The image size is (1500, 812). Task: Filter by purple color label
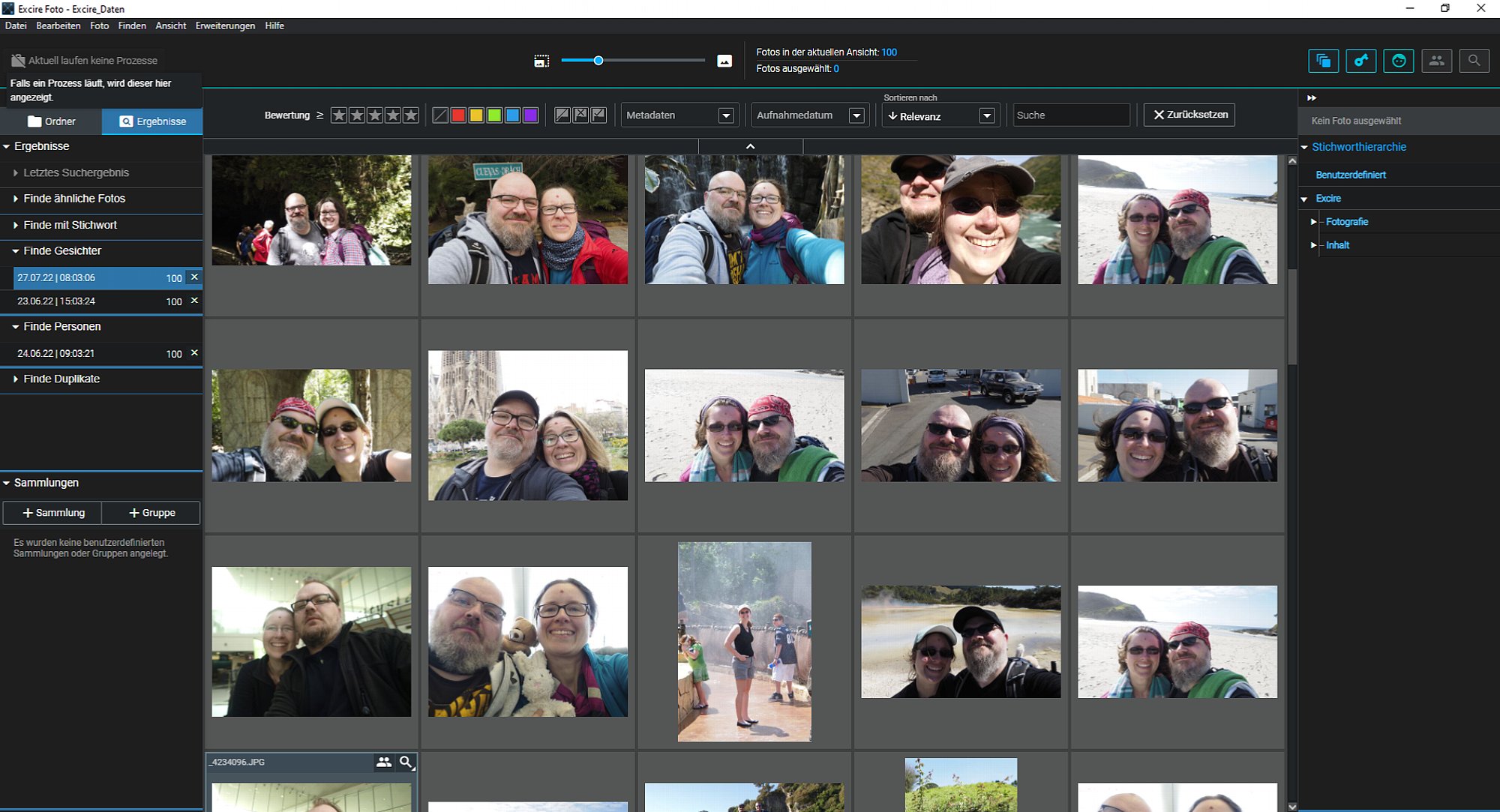(531, 115)
